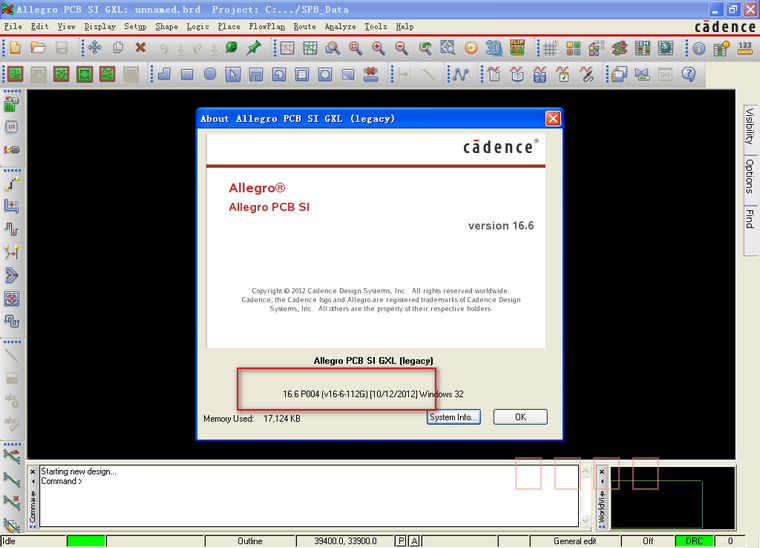Open the 3D viewer icon
Screen dimensions: 760x548
pos(494,47)
